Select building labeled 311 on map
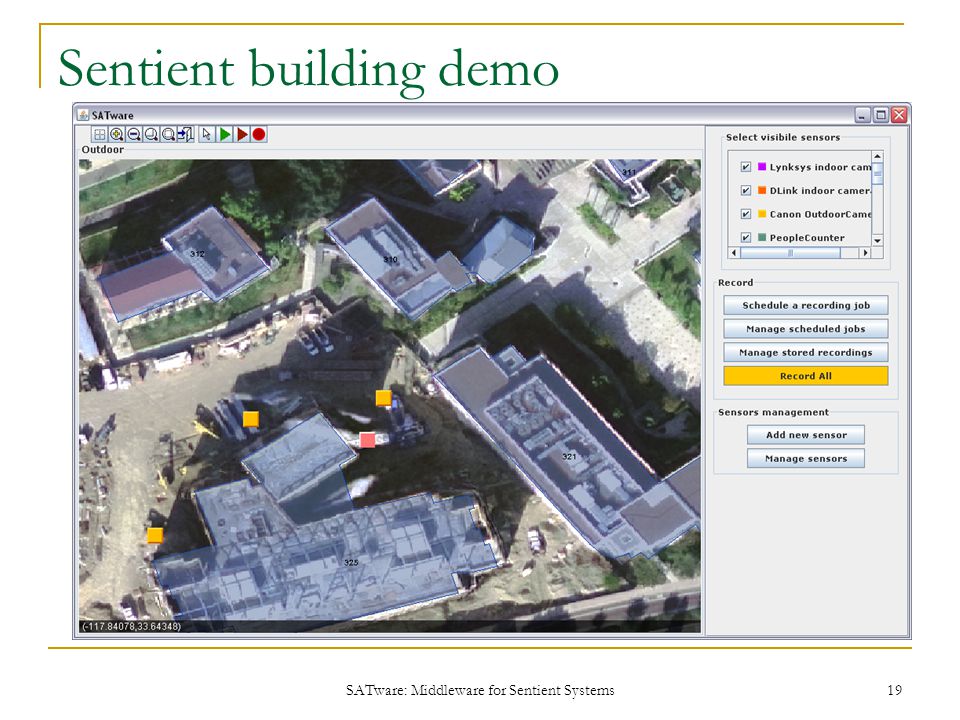The width and height of the screenshot is (960, 720). pos(629,172)
